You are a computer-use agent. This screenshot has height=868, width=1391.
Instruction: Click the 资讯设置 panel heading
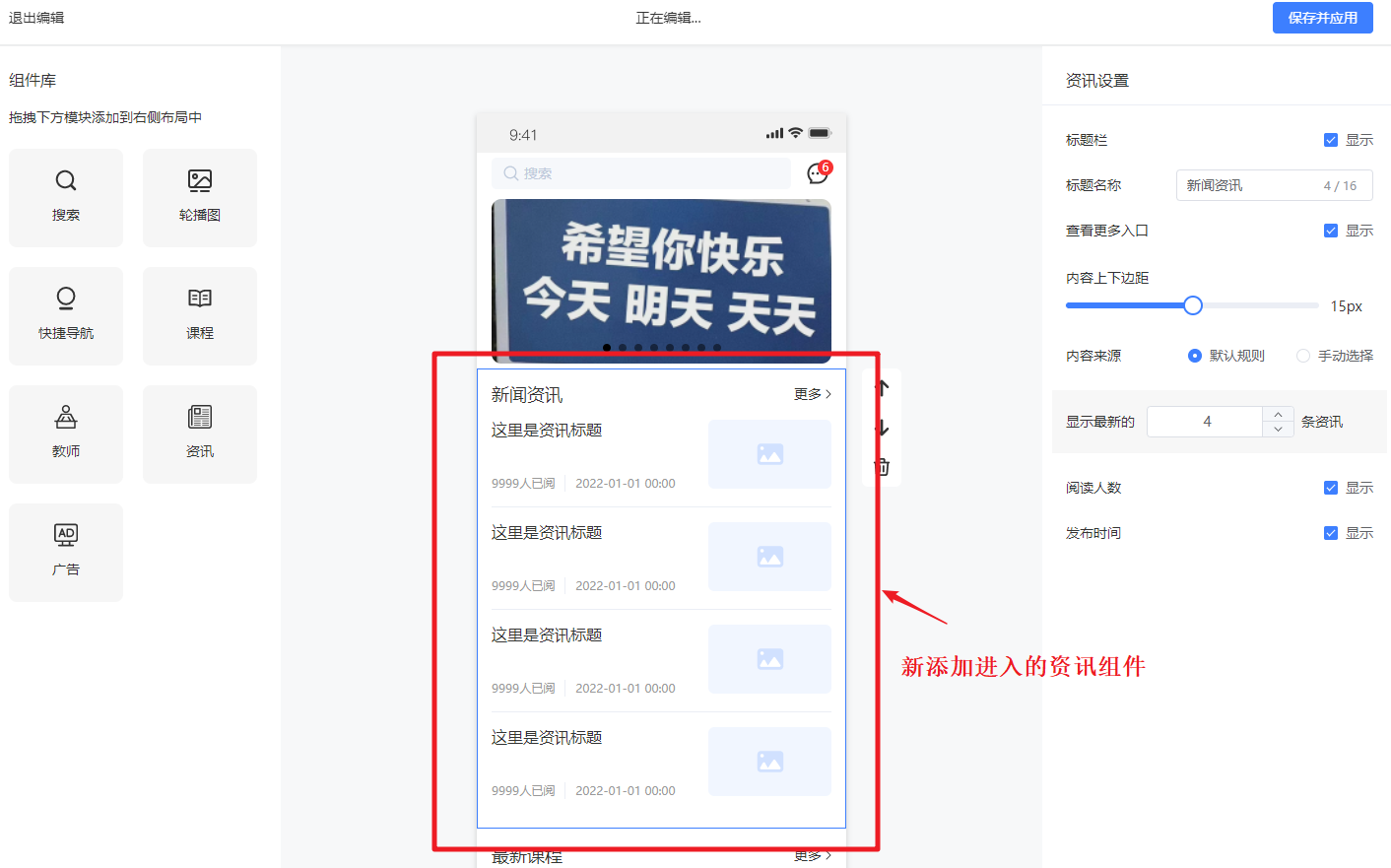(x=1097, y=81)
